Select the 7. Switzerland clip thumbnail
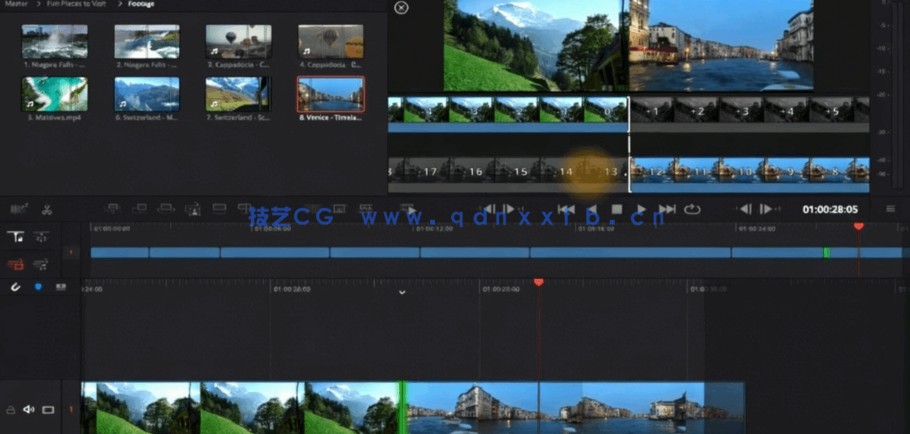Image resolution: width=910 pixels, height=434 pixels. tap(239, 94)
